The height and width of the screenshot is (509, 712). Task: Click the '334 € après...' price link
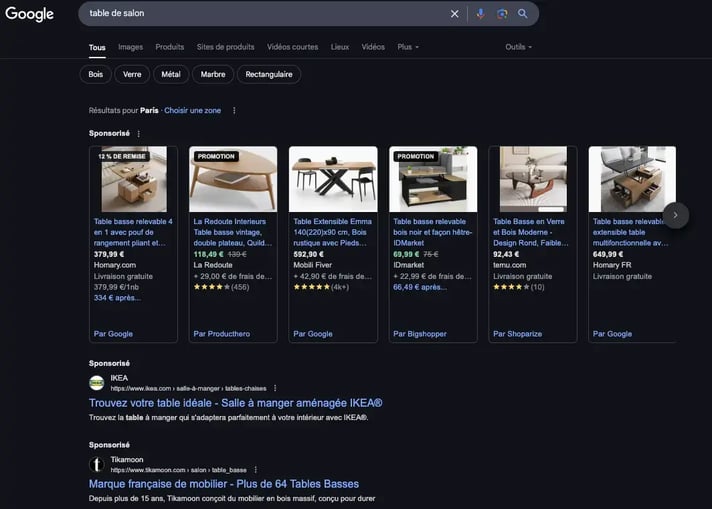(x=117, y=298)
